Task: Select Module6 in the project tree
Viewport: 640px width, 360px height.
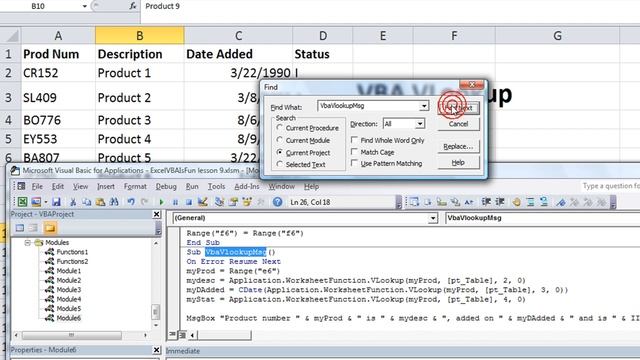Action: 69,318
